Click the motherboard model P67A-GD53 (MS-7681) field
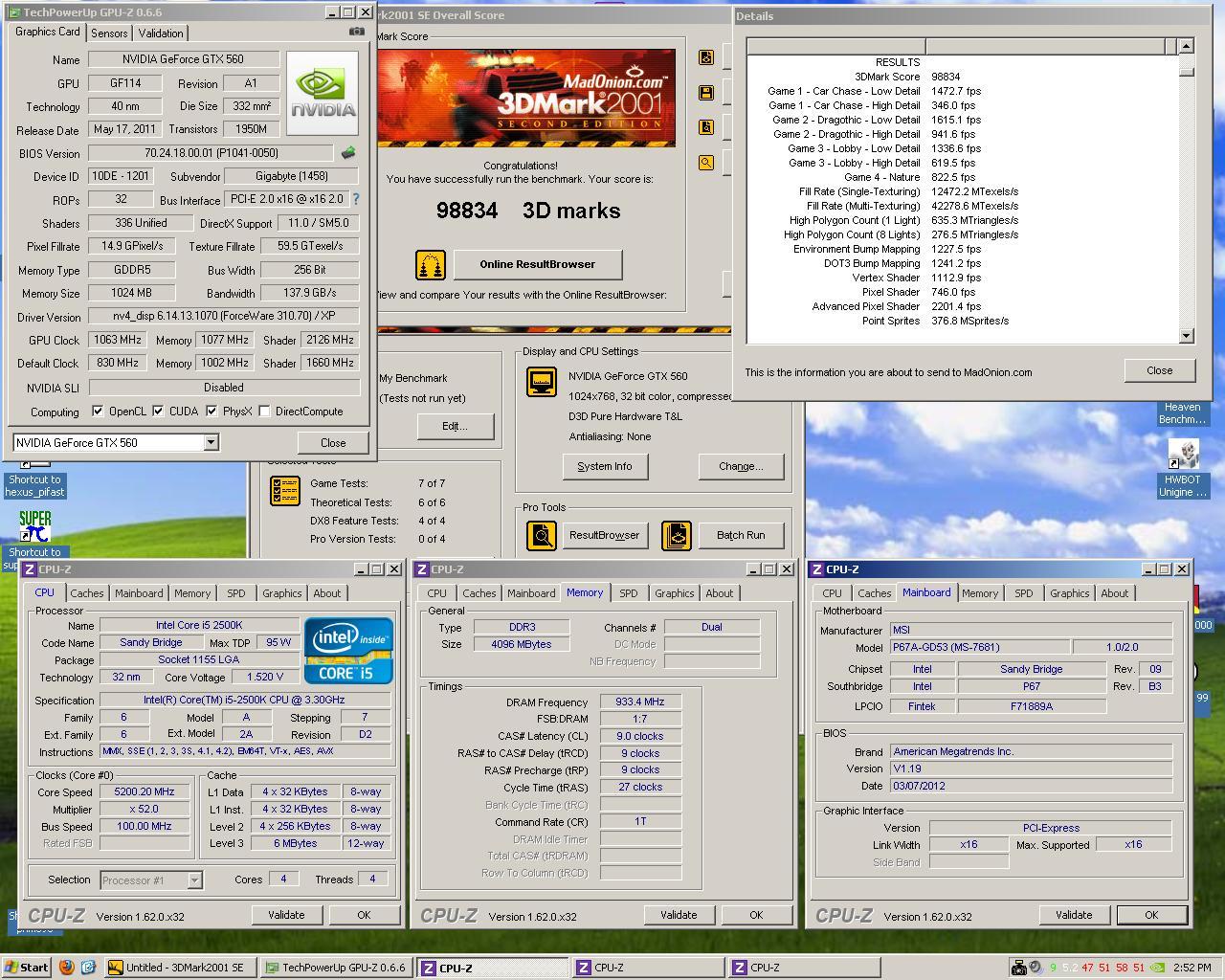 (978, 648)
